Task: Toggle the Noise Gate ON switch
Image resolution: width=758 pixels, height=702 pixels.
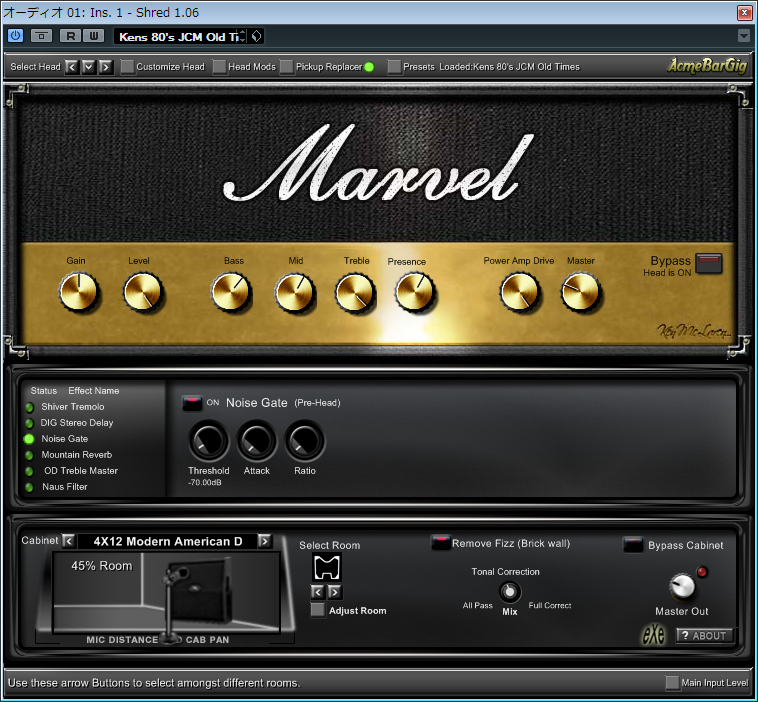Action: (192, 403)
